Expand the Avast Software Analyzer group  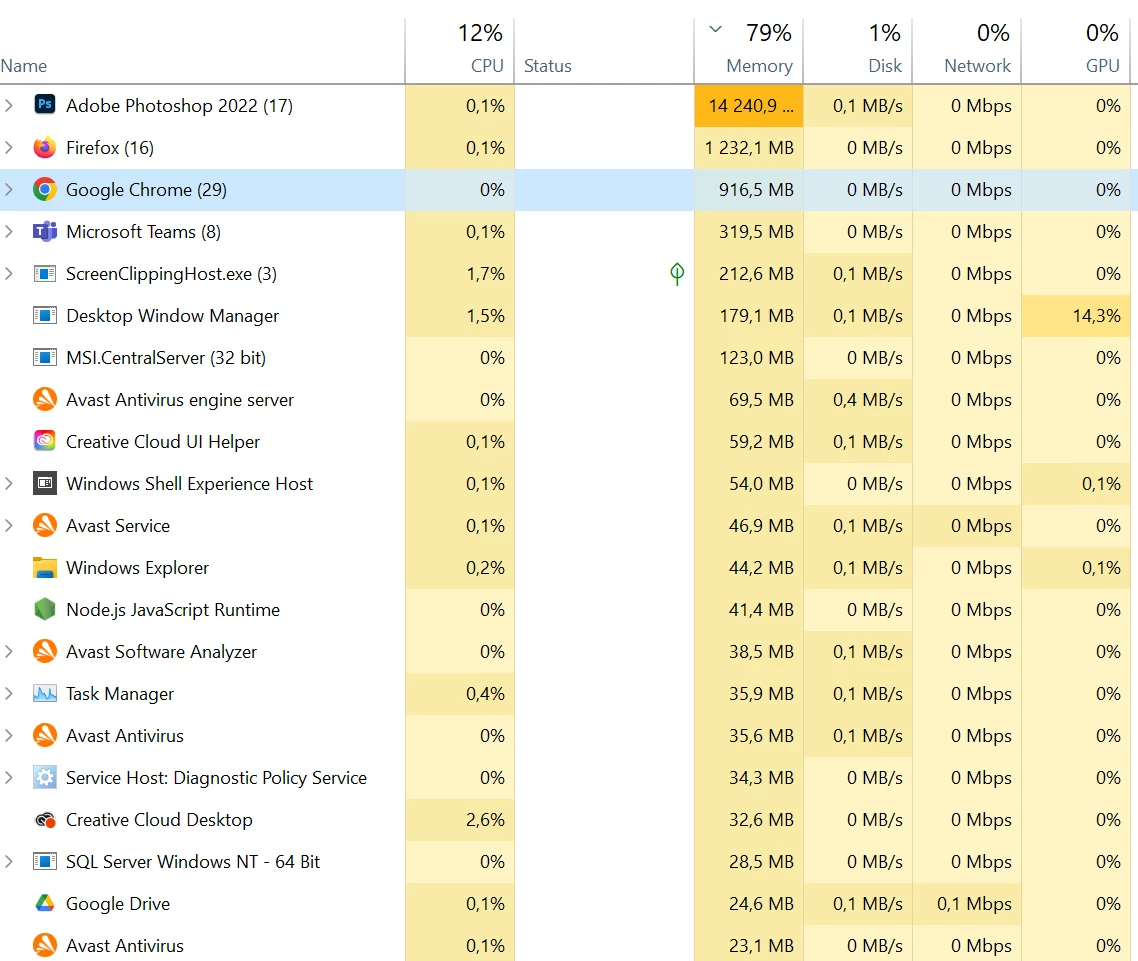[x=9, y=652]
